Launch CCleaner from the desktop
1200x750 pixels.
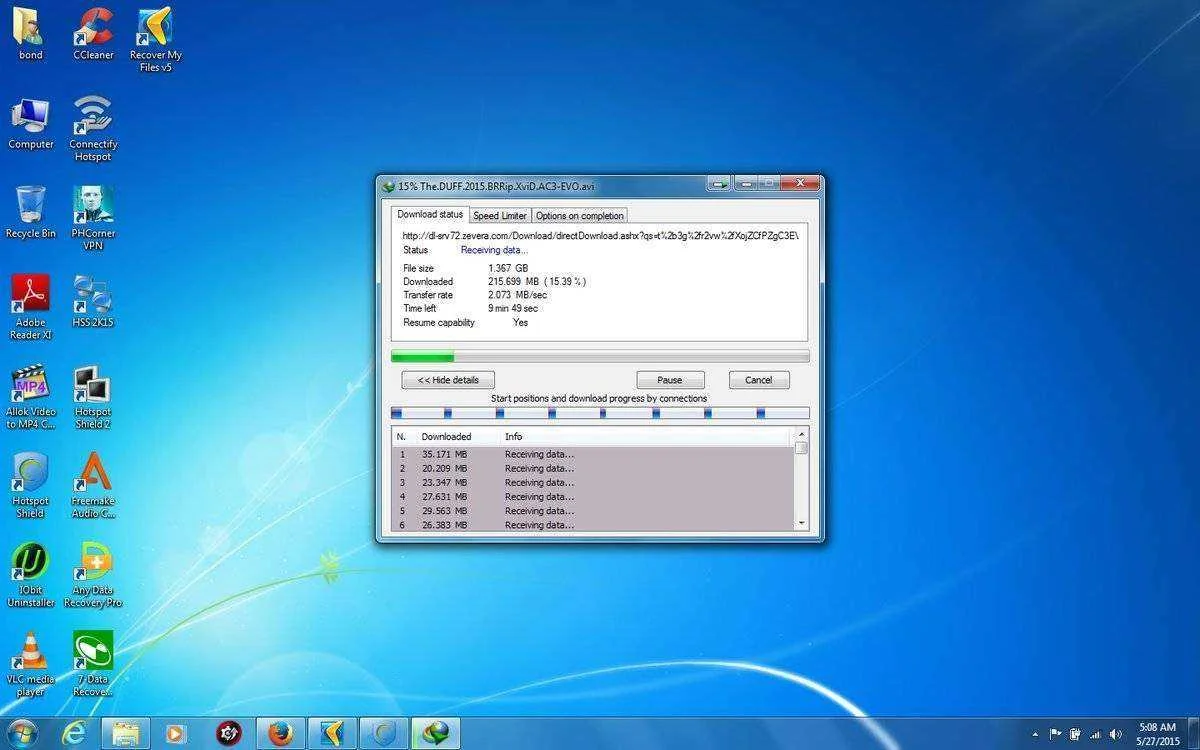point(93,34)
